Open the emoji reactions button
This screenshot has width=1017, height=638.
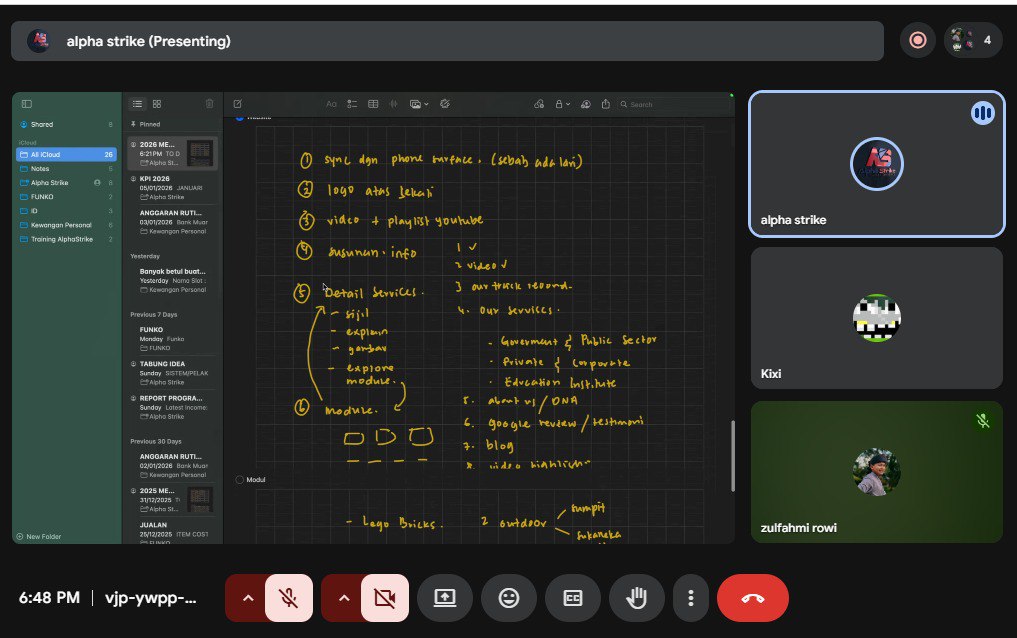tap(509, 598)
